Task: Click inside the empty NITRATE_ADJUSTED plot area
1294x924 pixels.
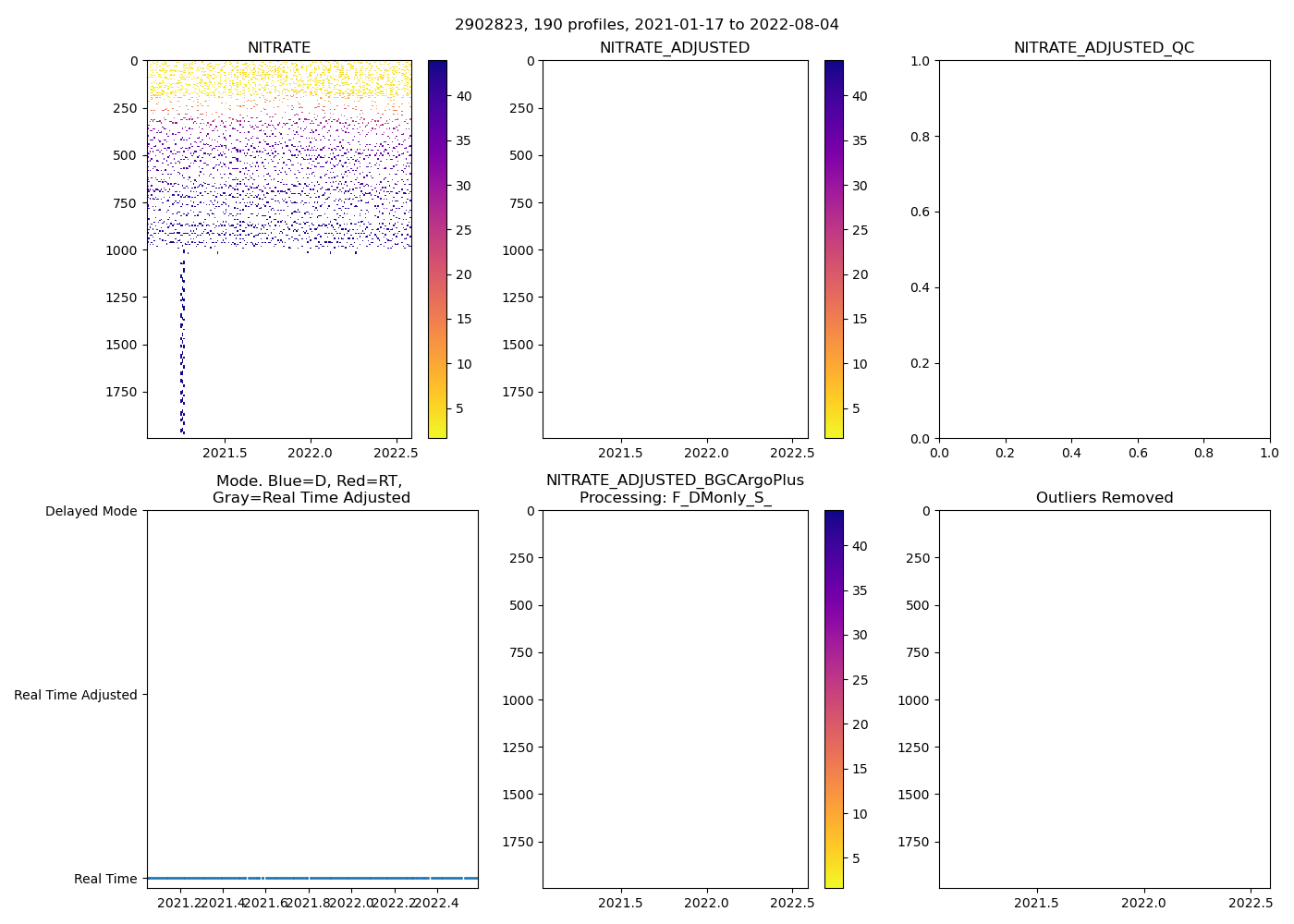Action: click(x=675, y=249)
